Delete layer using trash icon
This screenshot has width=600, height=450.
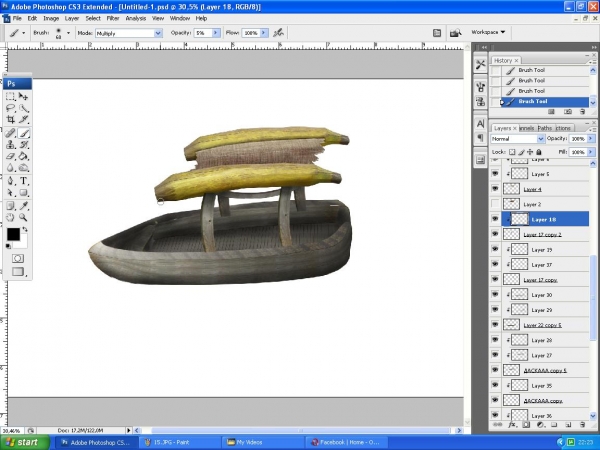(x=582, y=425)
